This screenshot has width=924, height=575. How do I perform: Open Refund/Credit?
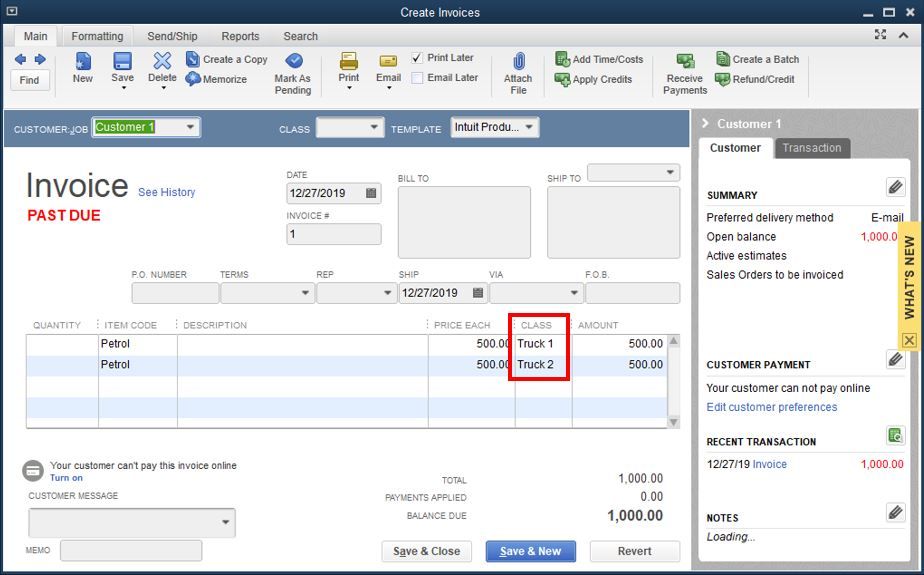[x=755, y=79]
